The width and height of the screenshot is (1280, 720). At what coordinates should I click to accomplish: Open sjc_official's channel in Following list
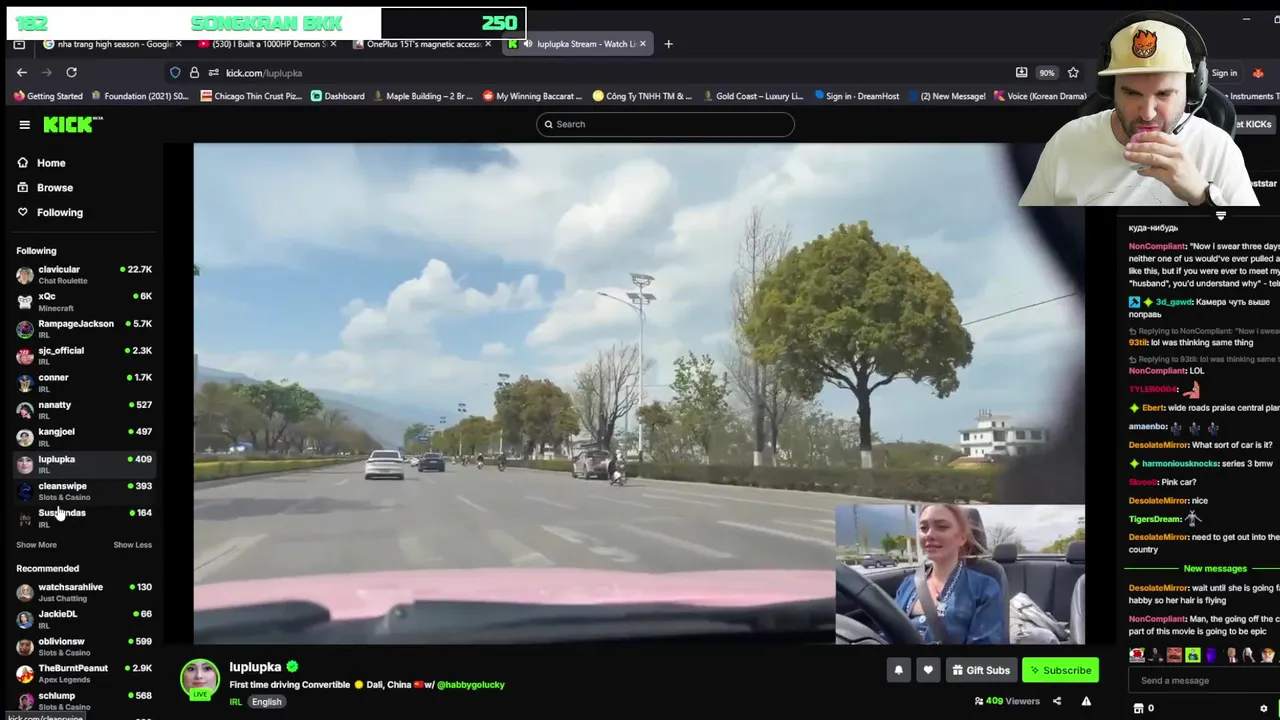(84, 355)
